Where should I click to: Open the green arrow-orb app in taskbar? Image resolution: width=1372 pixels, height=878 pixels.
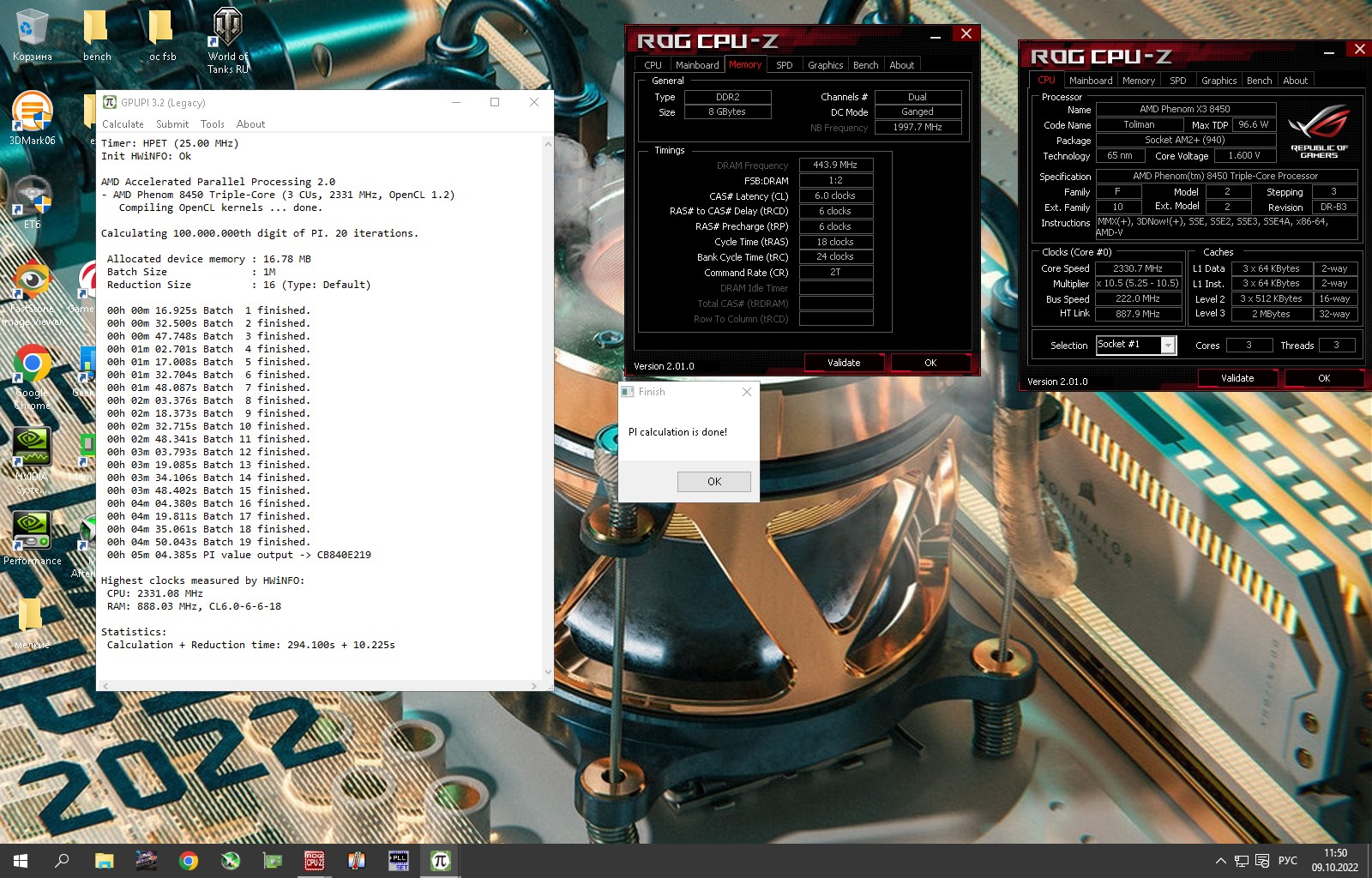(x=230, y=861)
